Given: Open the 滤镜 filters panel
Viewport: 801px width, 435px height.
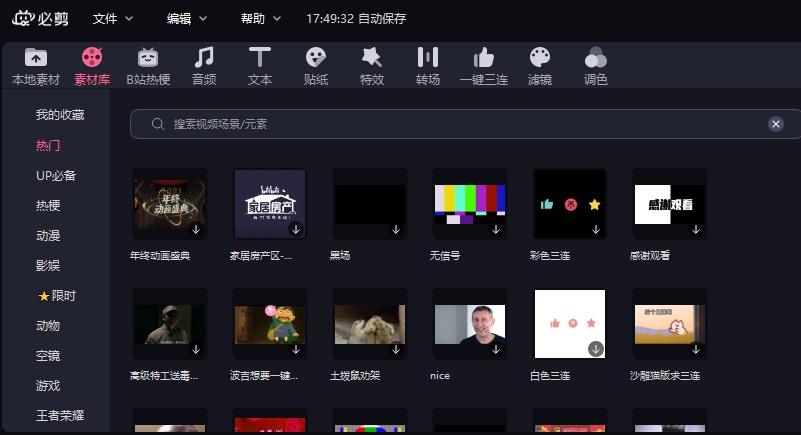Looking at the screenshot, I should click(x=539, y=66).
